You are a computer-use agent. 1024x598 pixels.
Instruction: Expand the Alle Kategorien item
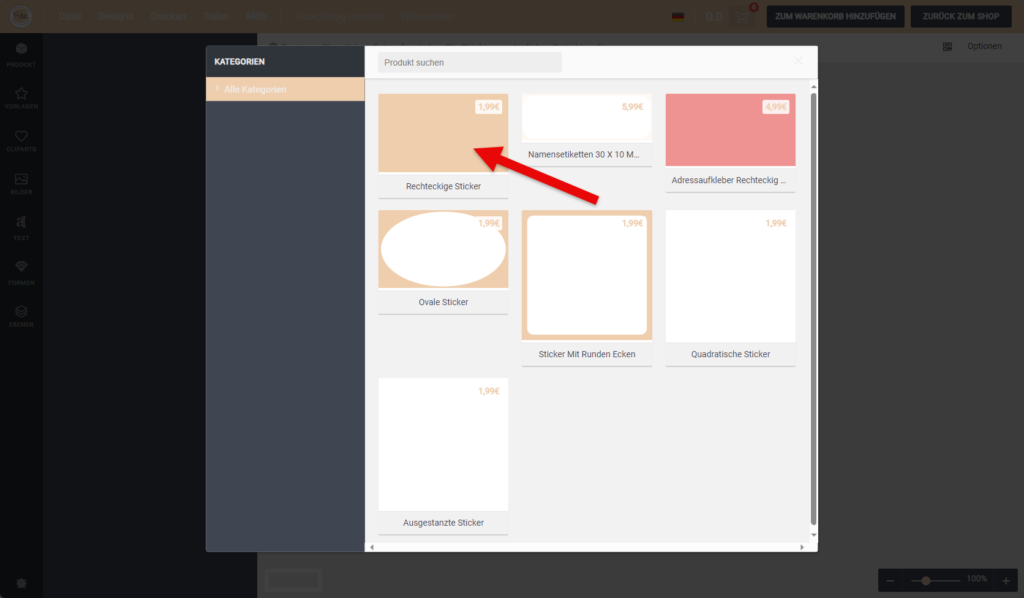point(285,90)
